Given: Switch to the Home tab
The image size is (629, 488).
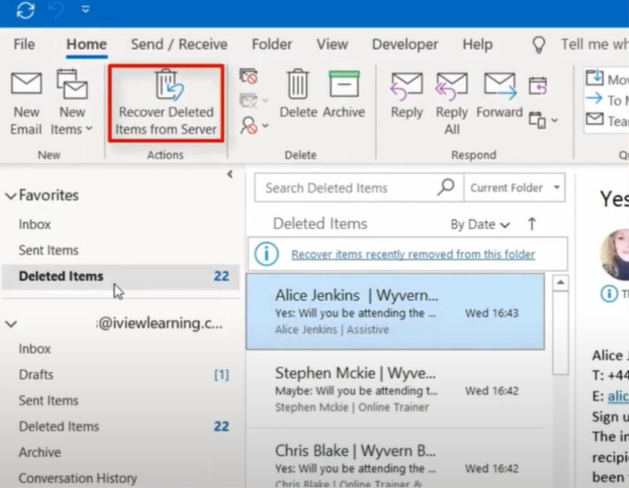Looking at the screenshot, I should pos(86,44).
